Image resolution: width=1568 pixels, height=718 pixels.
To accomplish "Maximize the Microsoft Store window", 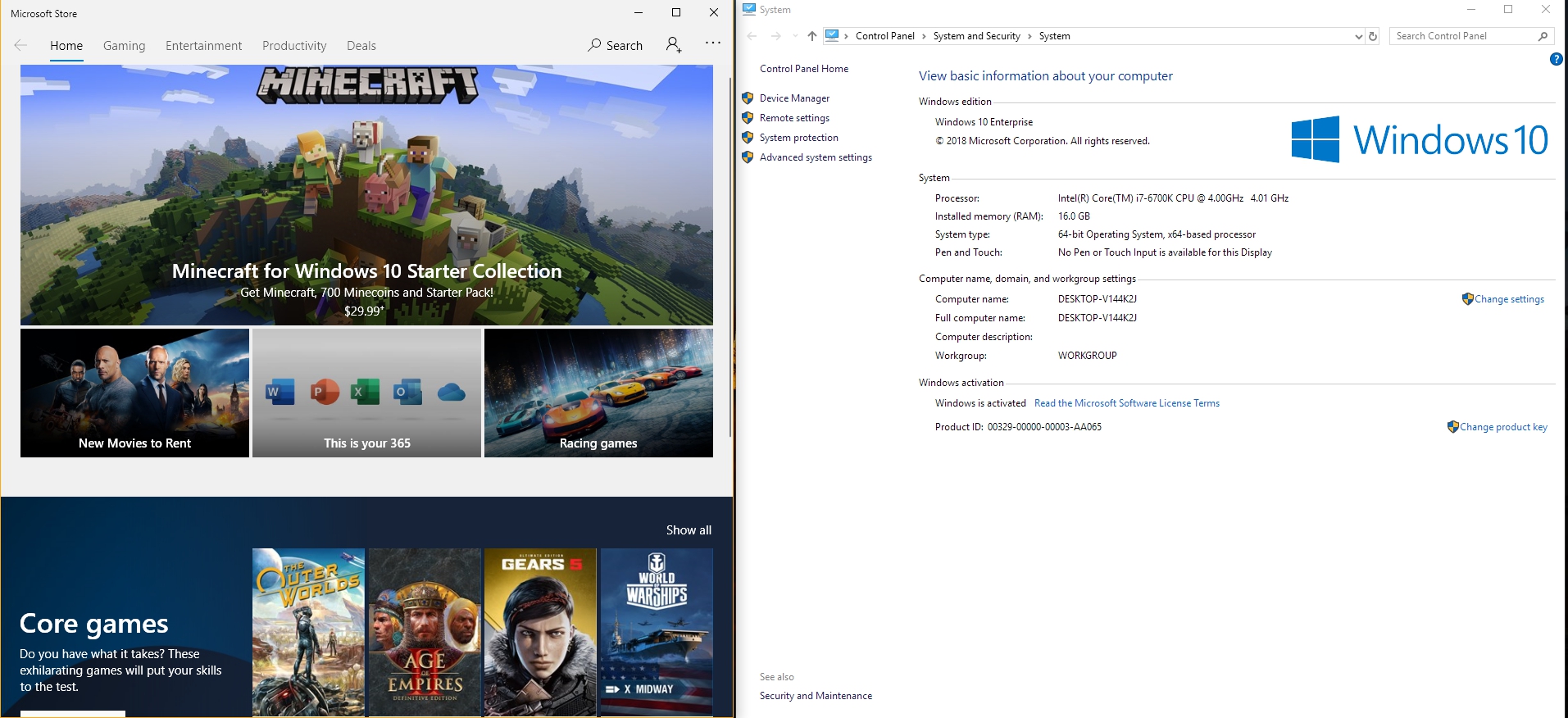I will pos(676,12).
